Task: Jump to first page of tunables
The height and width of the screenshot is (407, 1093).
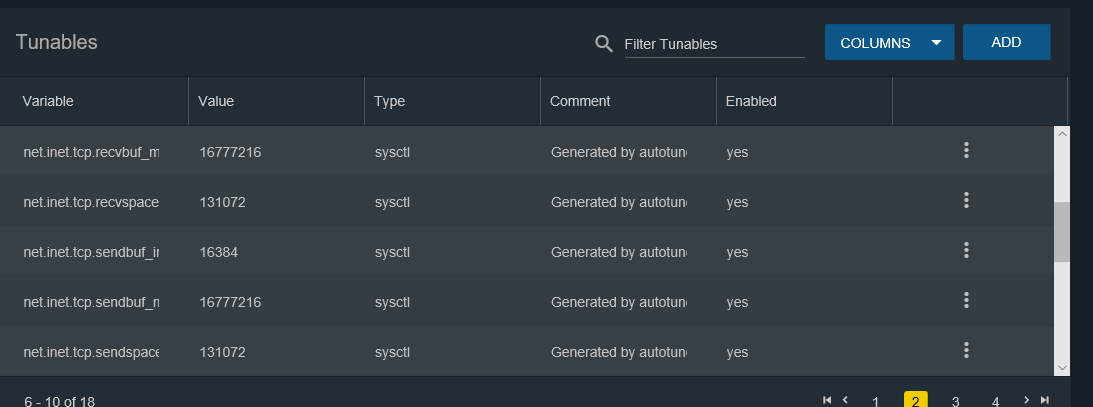Action: pyautogui.click(x=827, y=400)
